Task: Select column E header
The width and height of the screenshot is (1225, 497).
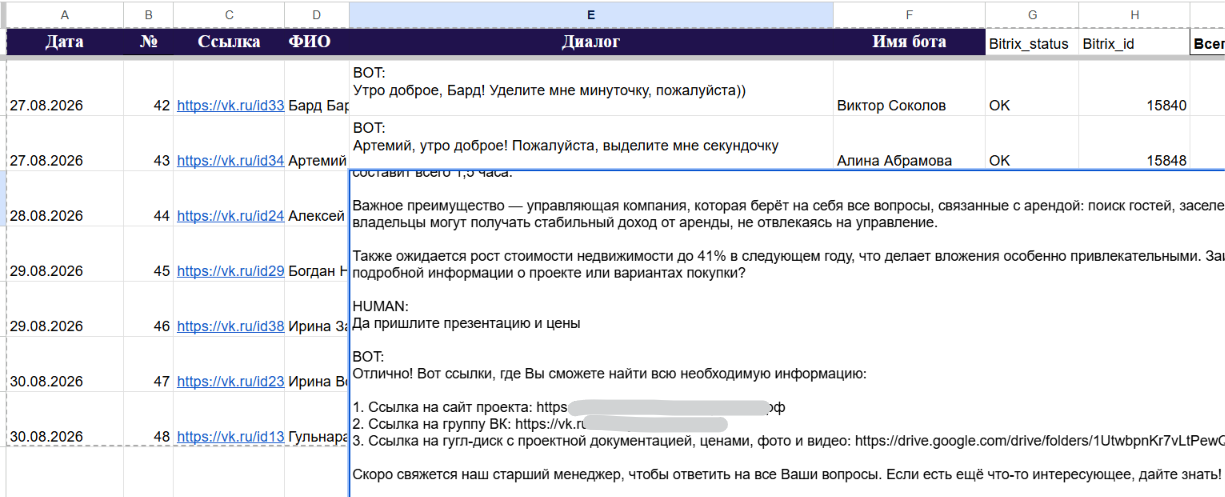Action: click(x=591, y=14)
